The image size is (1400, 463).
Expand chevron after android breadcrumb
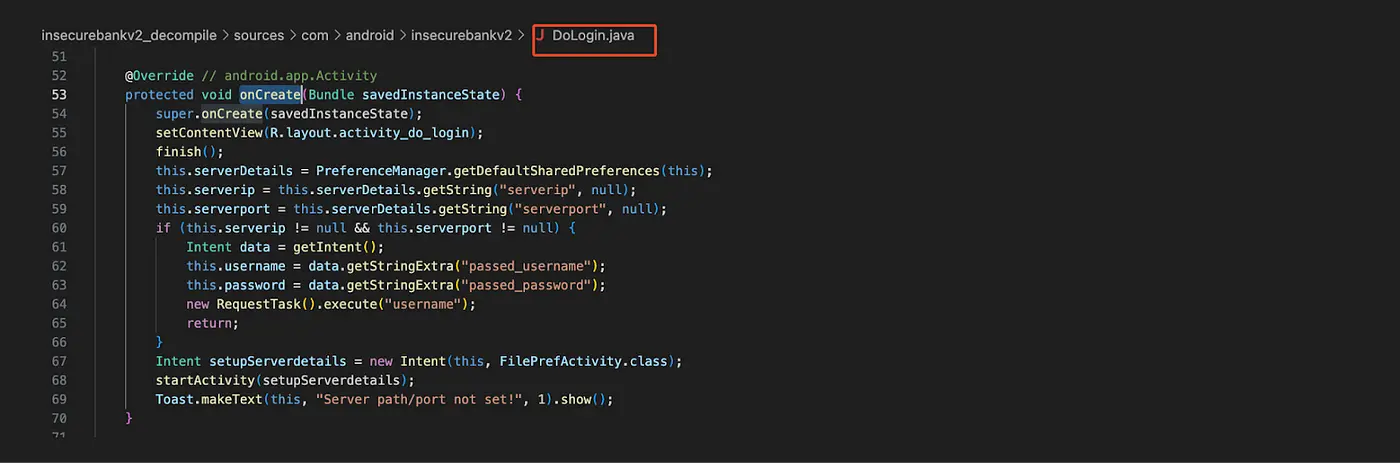403,35
